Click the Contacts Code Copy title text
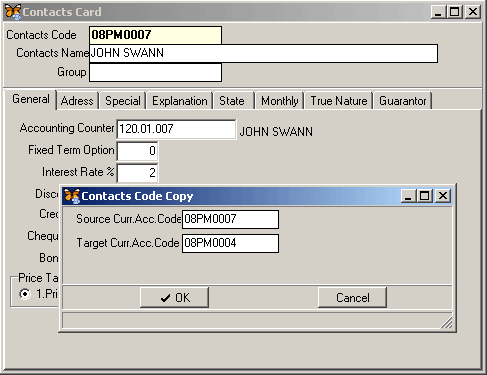Image resolution: width=487 pixels, height=375 pixels. [137, 196]
